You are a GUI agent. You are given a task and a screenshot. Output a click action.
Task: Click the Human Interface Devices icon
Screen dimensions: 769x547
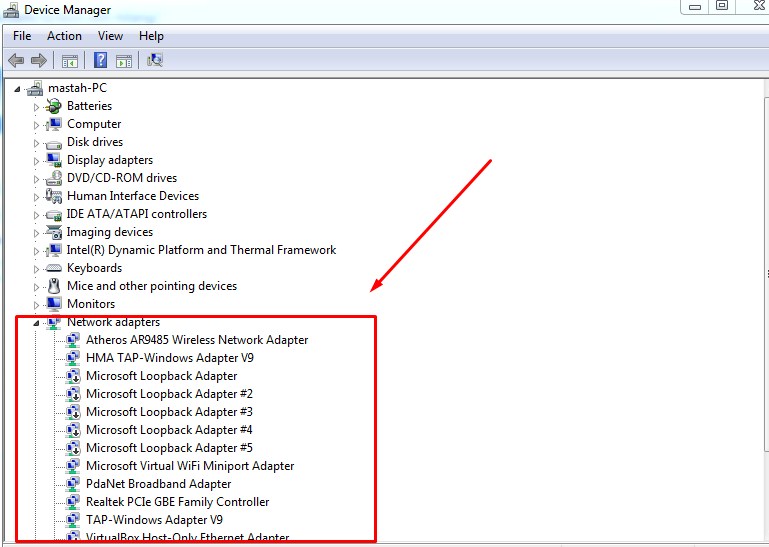(53, 196)
